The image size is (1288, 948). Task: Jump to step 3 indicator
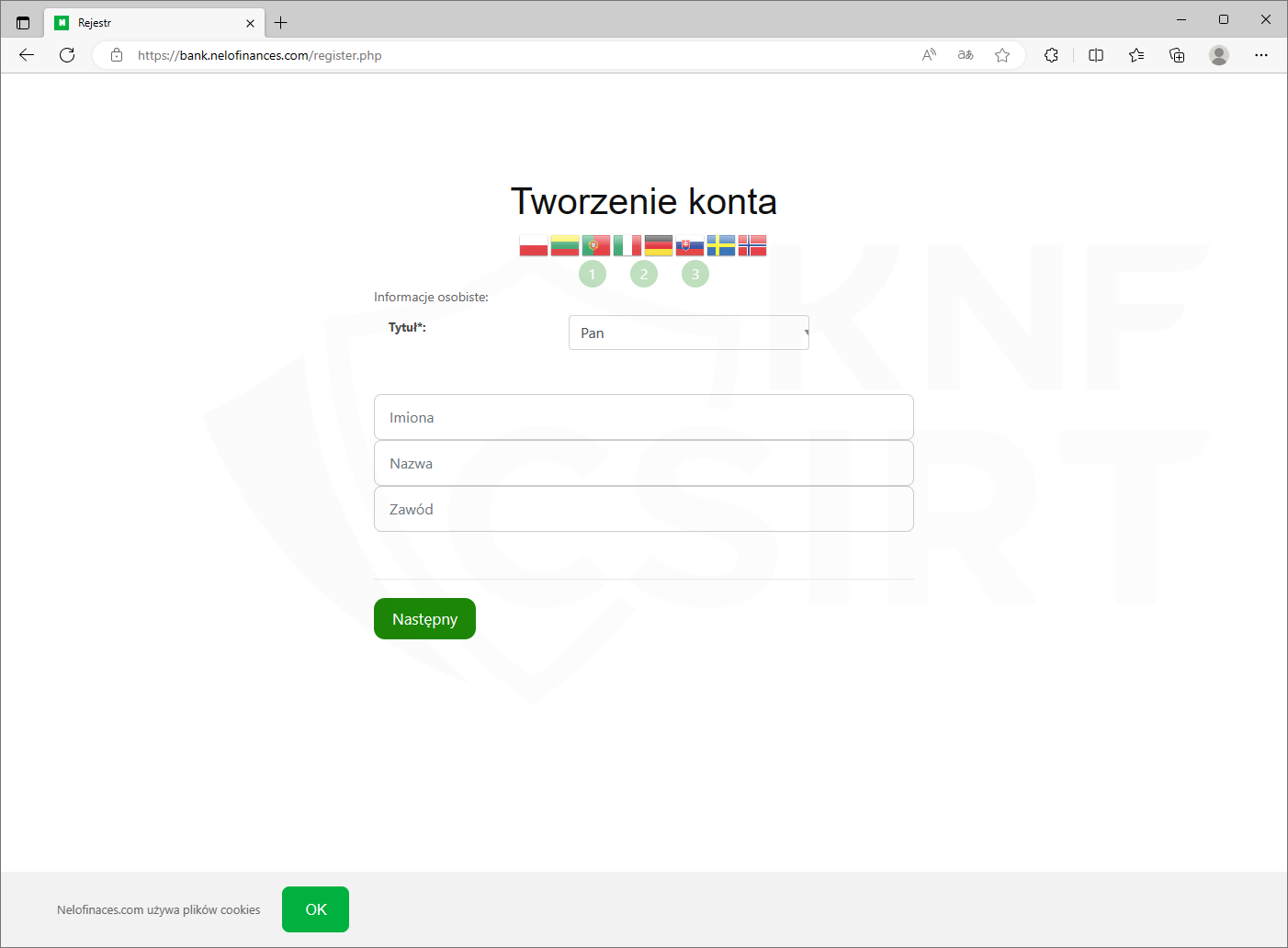point(695,274)
